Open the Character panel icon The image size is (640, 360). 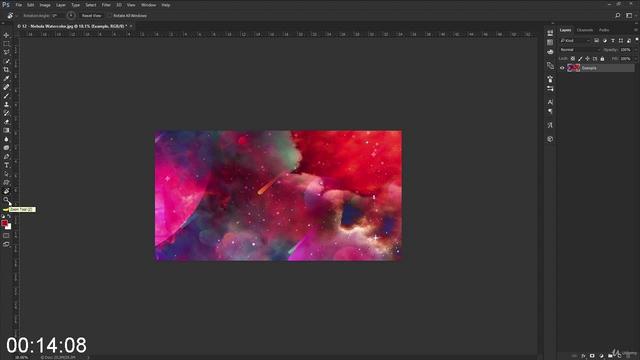click(x=550, y=102)
